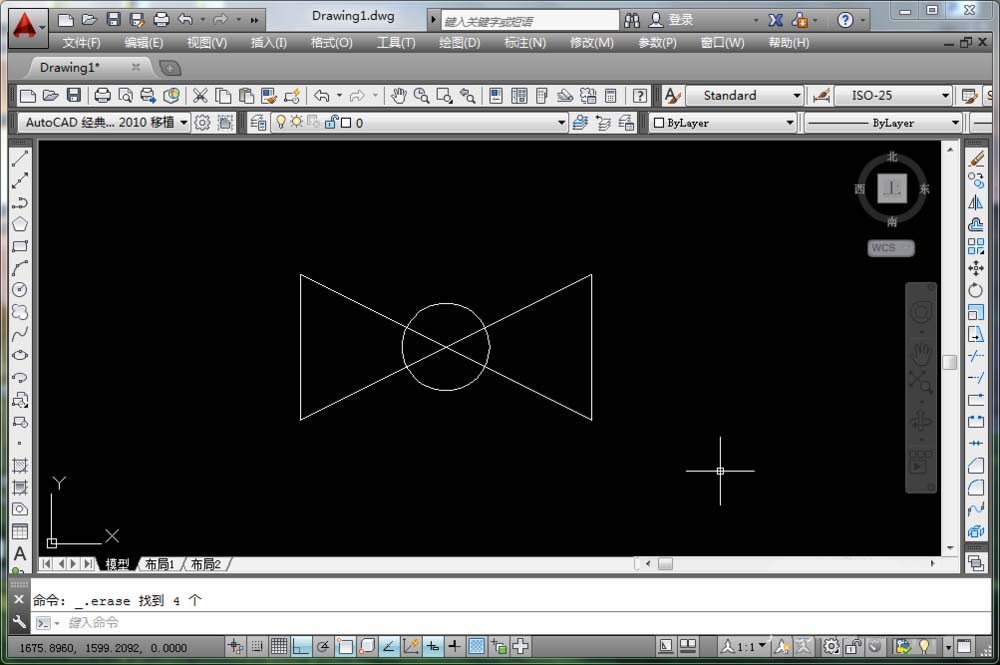Switch to the 布局1 layout tab

(159, 564)
